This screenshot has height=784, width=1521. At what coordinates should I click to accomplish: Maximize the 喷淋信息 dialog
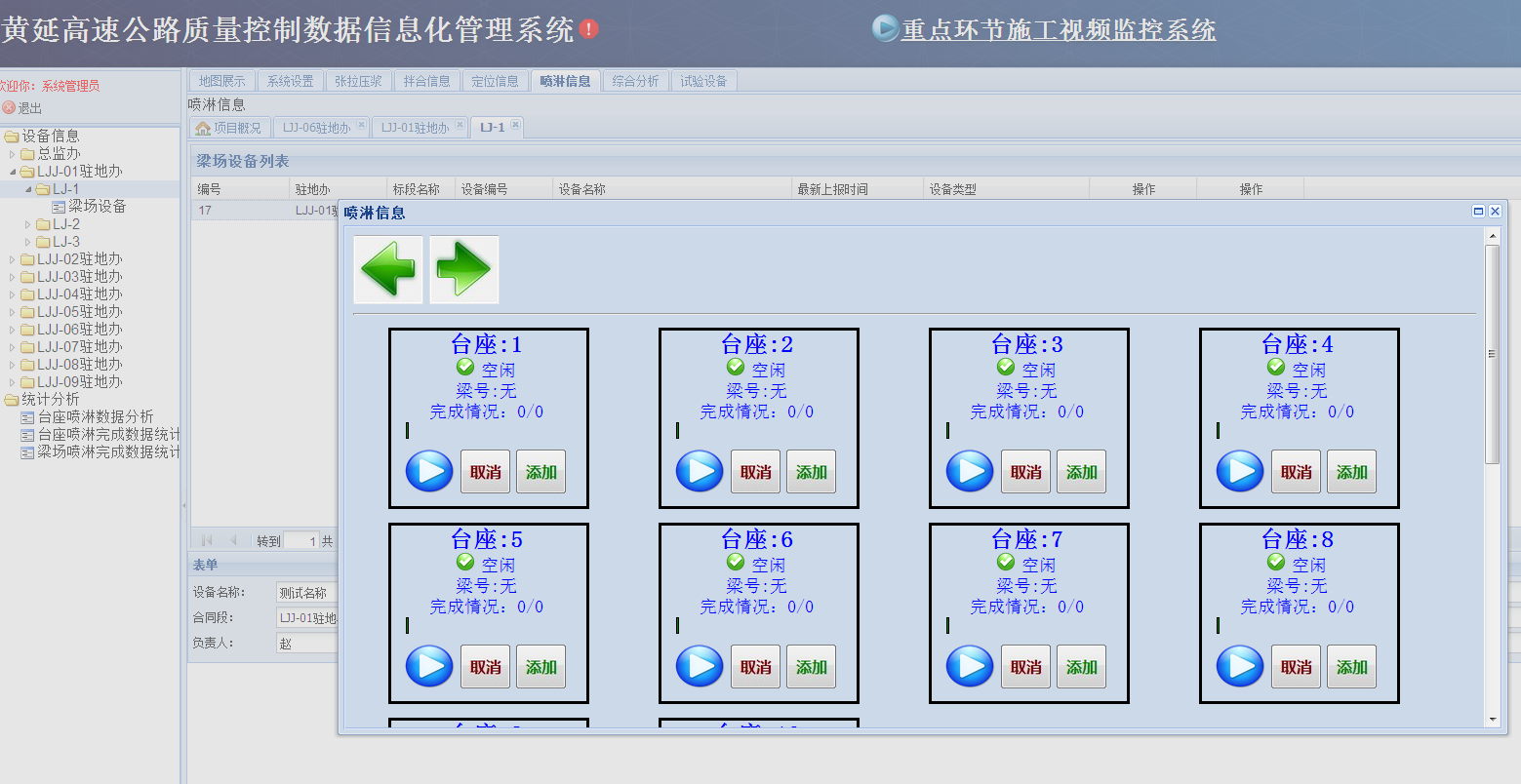pos(1478,211)
